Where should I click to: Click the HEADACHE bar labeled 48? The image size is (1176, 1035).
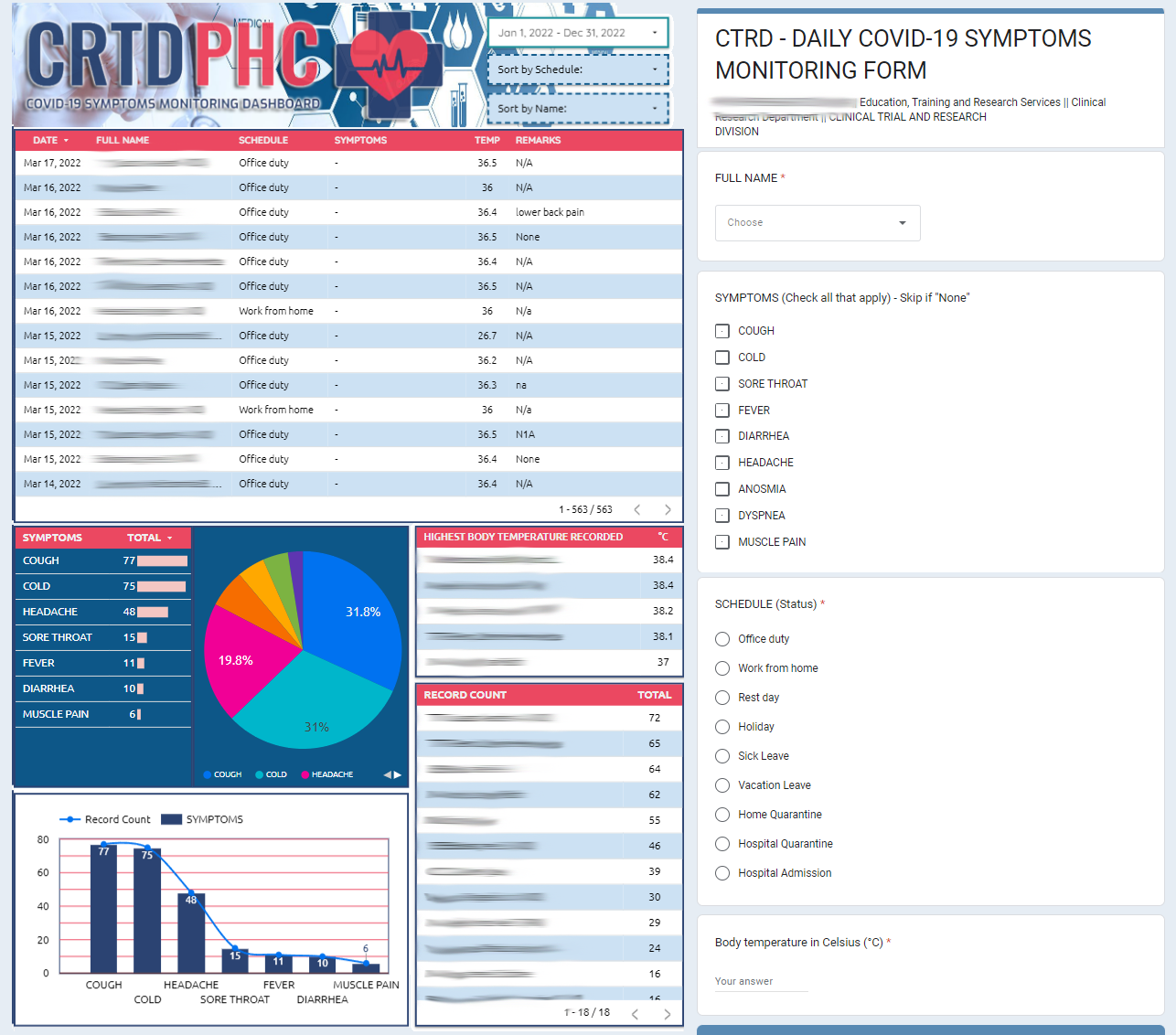(191, 933)
